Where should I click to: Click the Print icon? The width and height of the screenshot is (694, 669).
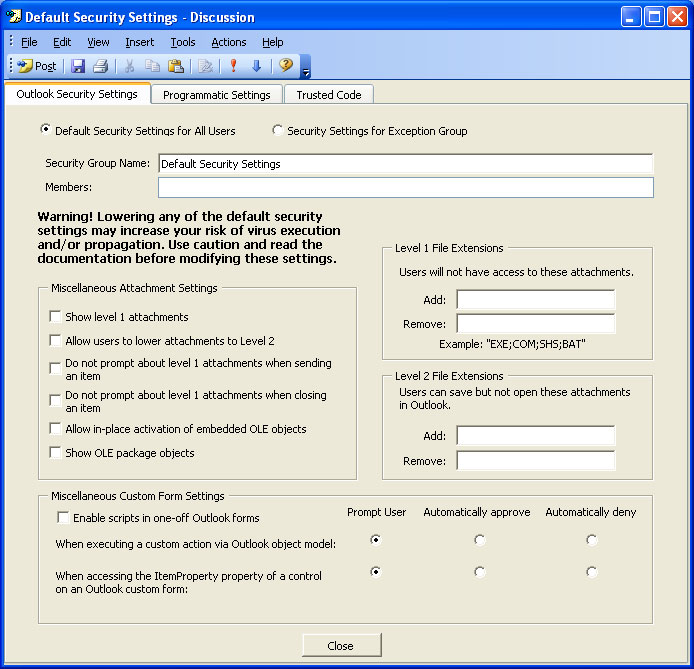tap(100, 66)
